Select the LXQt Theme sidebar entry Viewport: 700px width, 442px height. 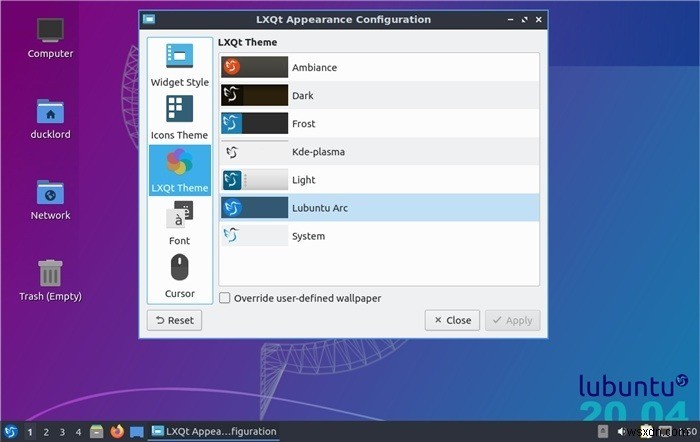point(179,170)
